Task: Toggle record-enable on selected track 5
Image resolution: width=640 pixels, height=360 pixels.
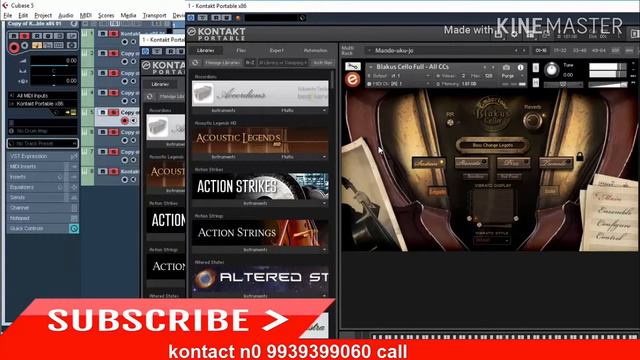Action: pos(124,121)
